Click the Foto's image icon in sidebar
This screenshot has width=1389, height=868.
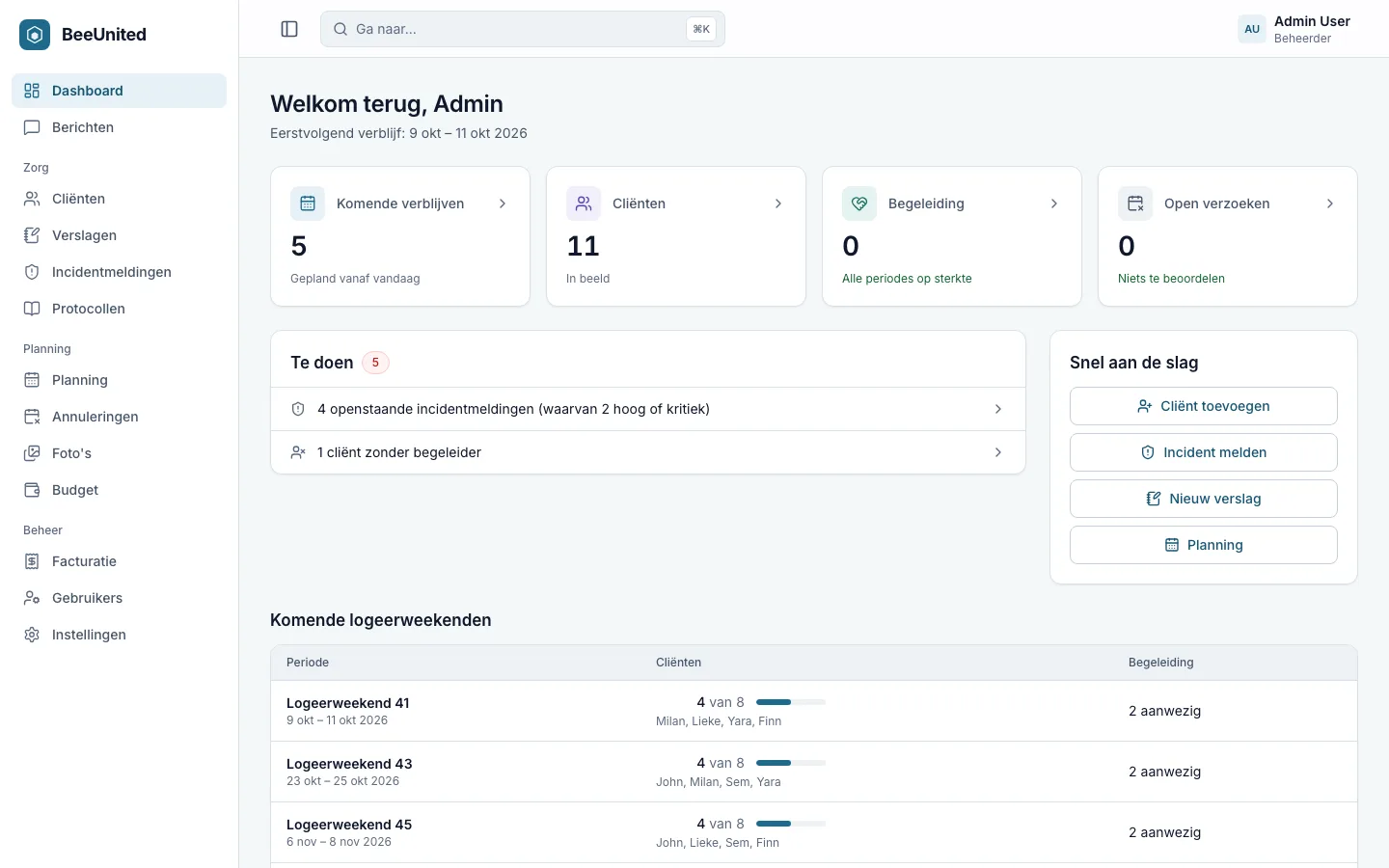coord(32,453)
